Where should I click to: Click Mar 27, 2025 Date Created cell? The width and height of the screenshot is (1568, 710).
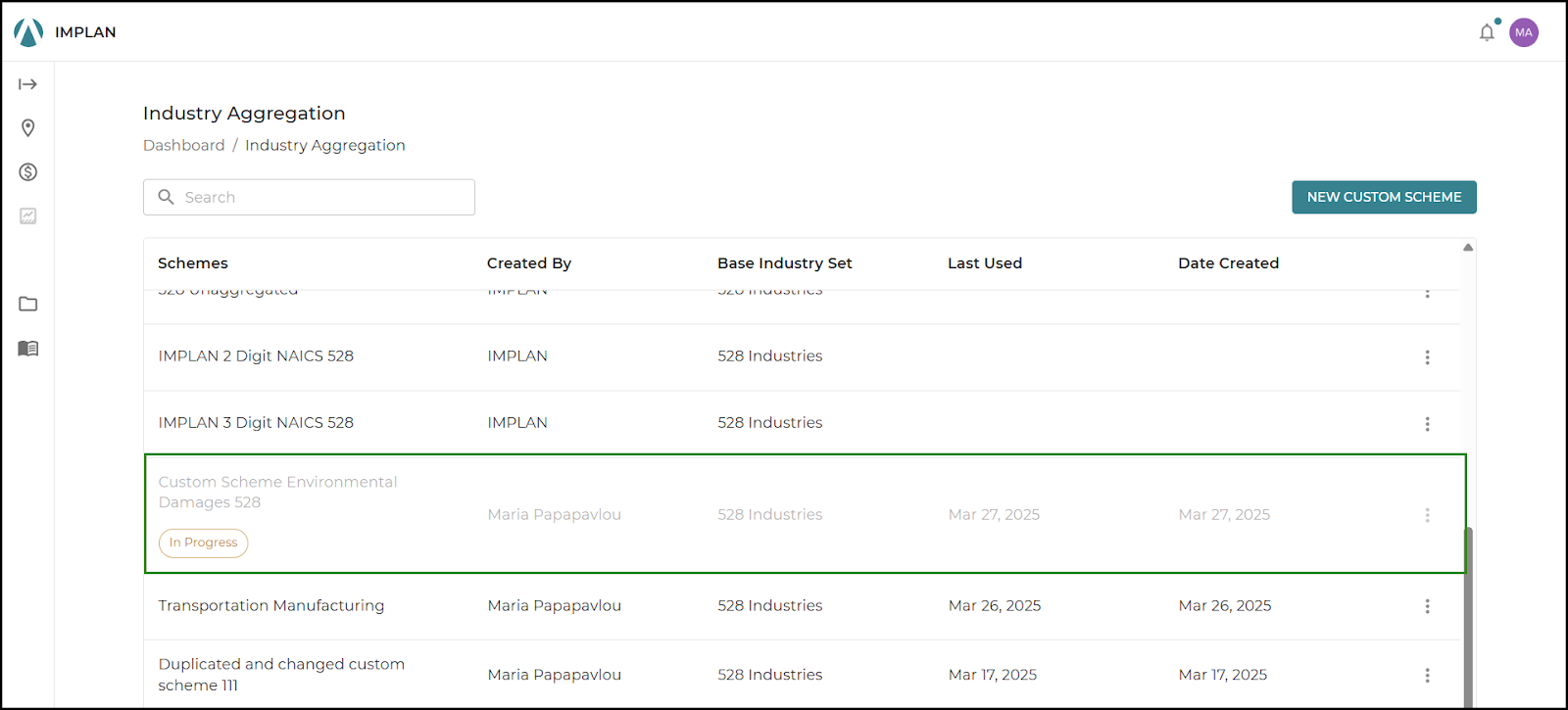(x=1224, y=515)
